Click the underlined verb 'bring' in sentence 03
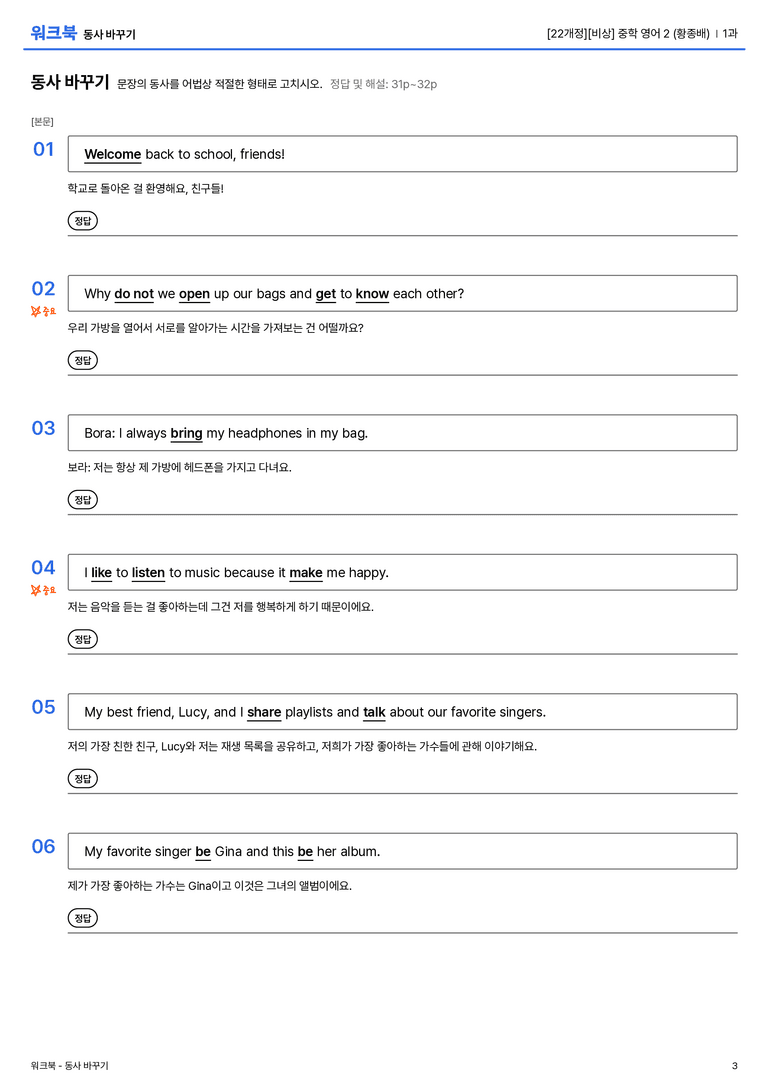The width and height of the screenshot is (768, 1087). pyautogui.click(x=186, y=433)
